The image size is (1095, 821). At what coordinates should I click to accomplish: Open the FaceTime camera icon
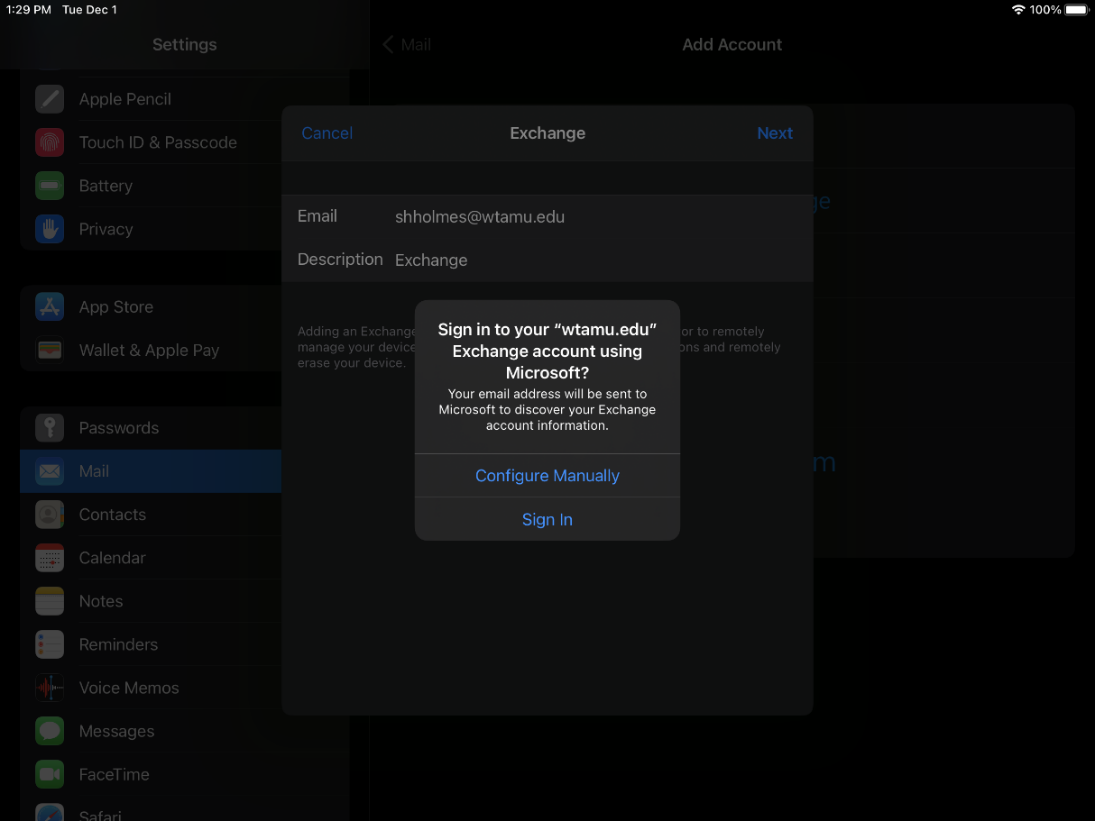(x=50, y=774)
